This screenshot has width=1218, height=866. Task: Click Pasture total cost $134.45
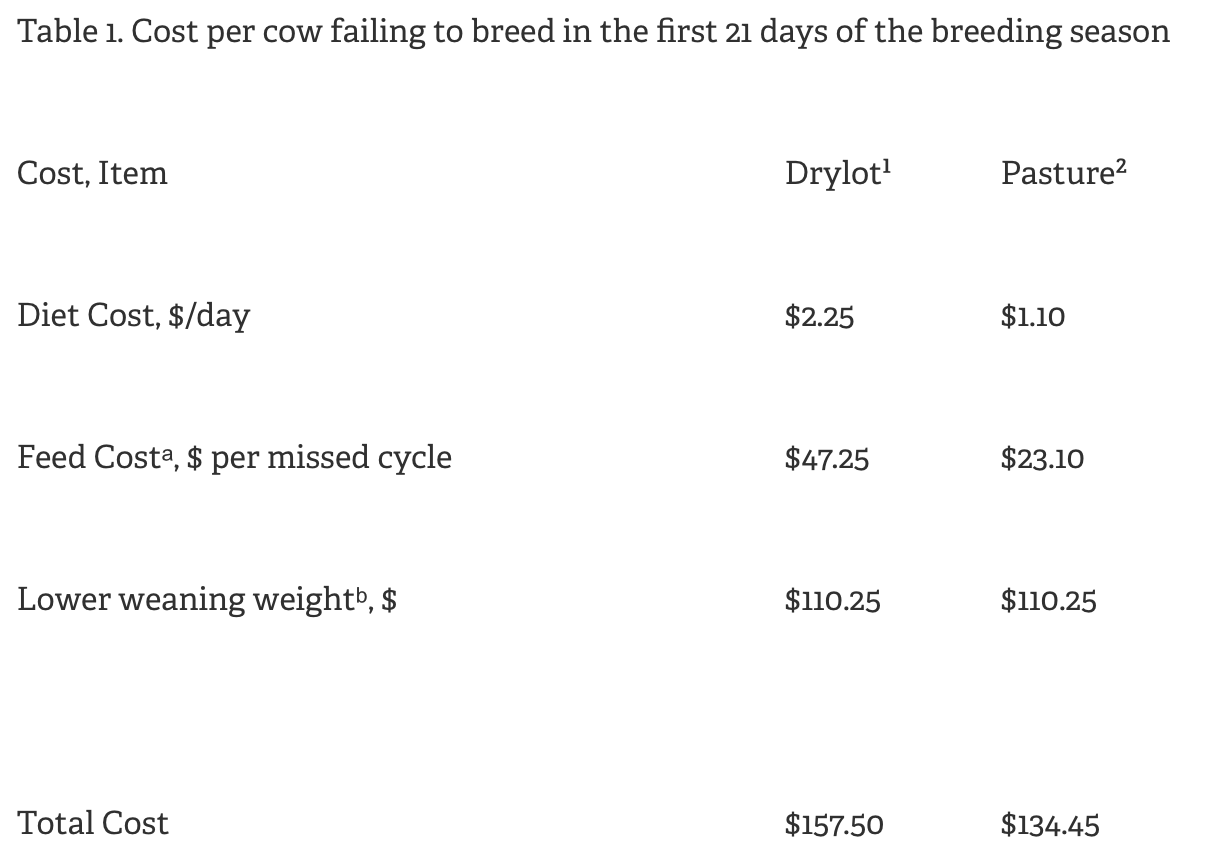click(1050, 826)
